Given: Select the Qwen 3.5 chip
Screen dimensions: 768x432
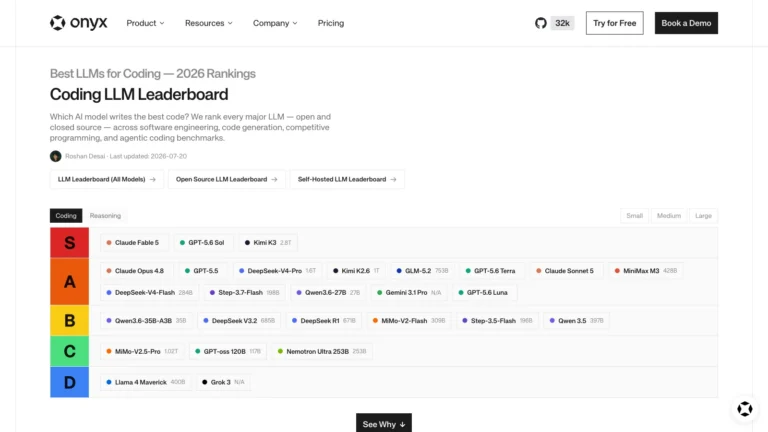Looking at the screenshot, I should click(576, 321).
